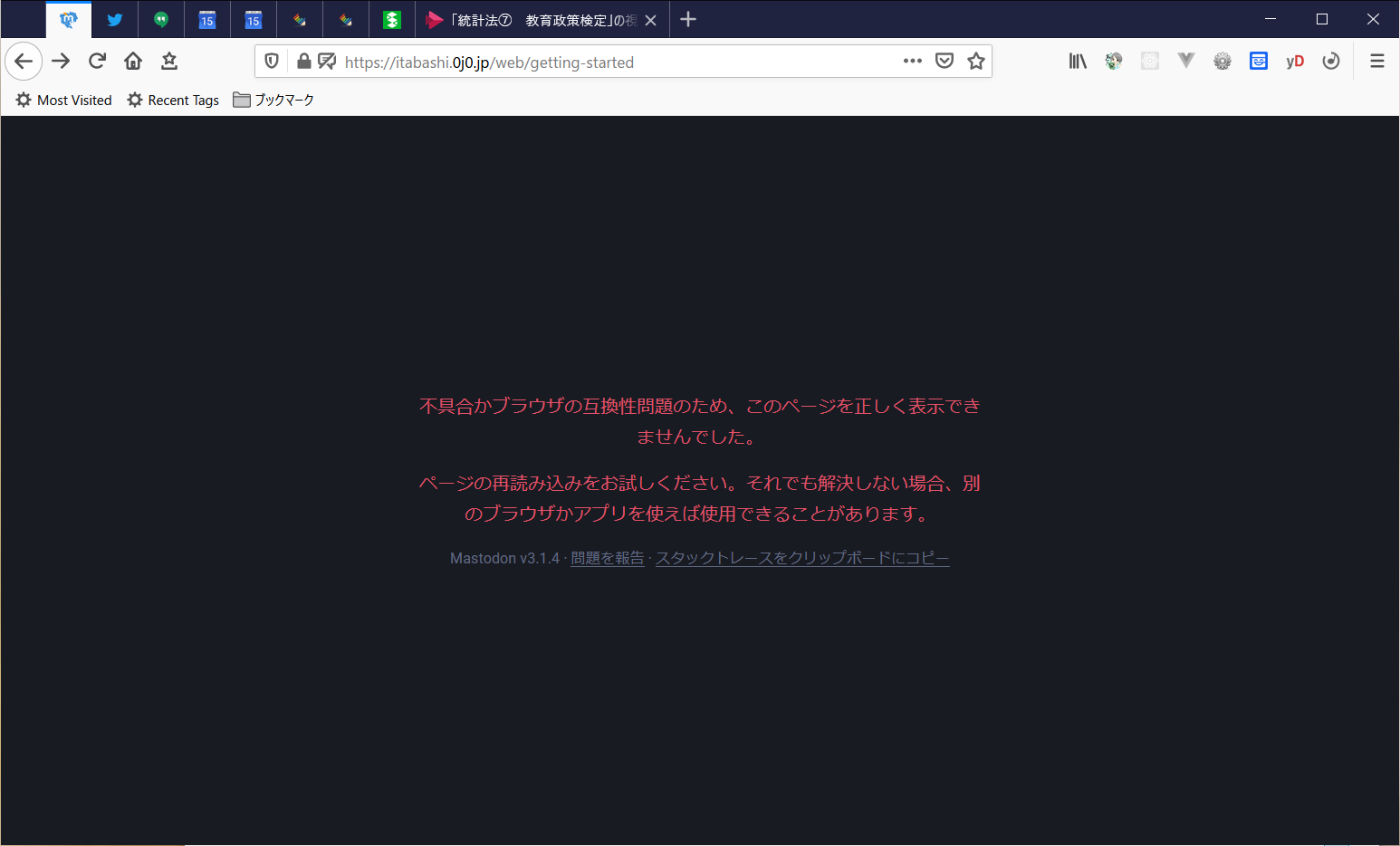View site security lock info
The image size is (1400, 846).
click(x=304, y=61)
